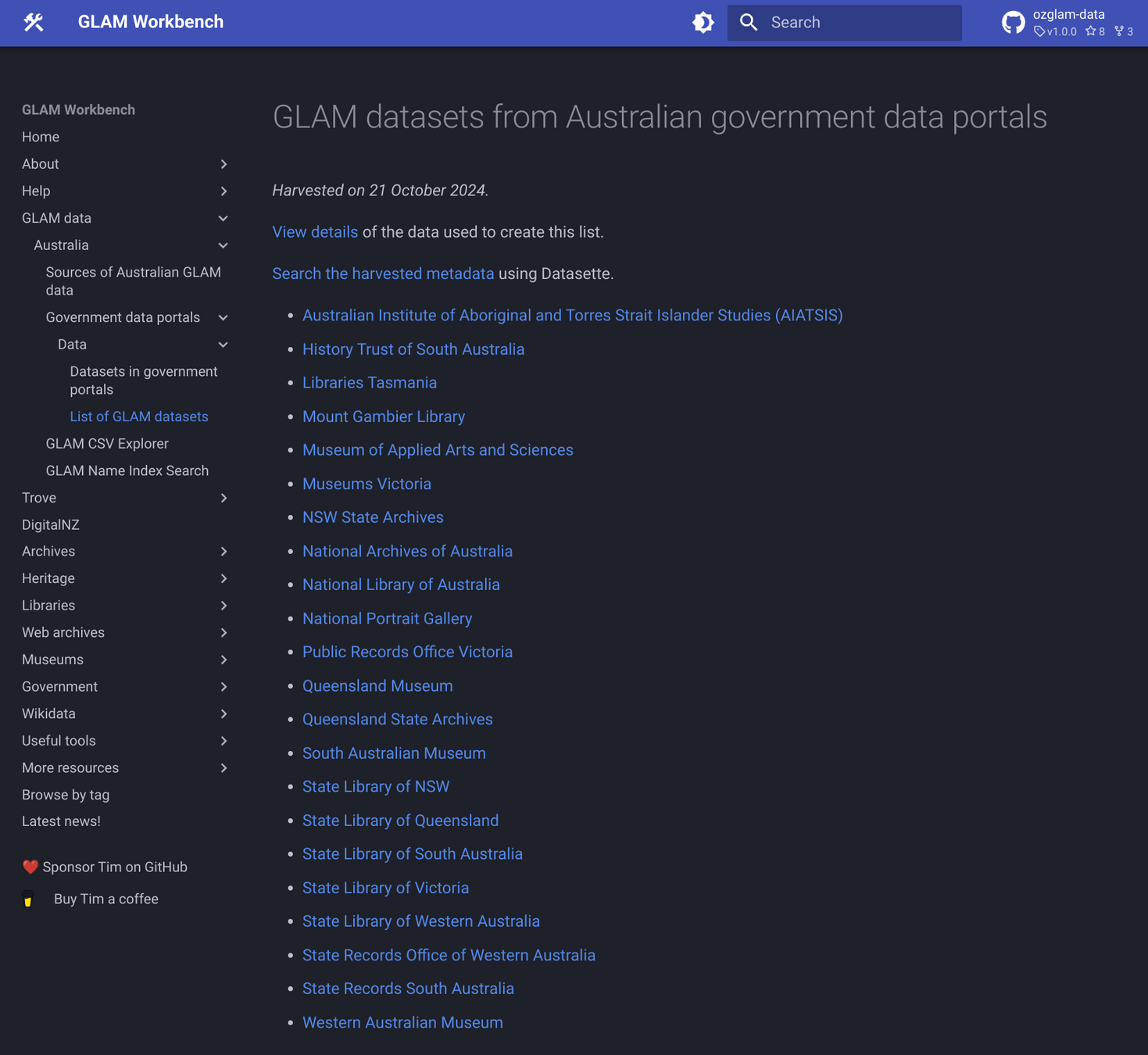This screenshot has width=1148, height=1055.
Task: Expand the Help section chevron
Action: (224, 191)
